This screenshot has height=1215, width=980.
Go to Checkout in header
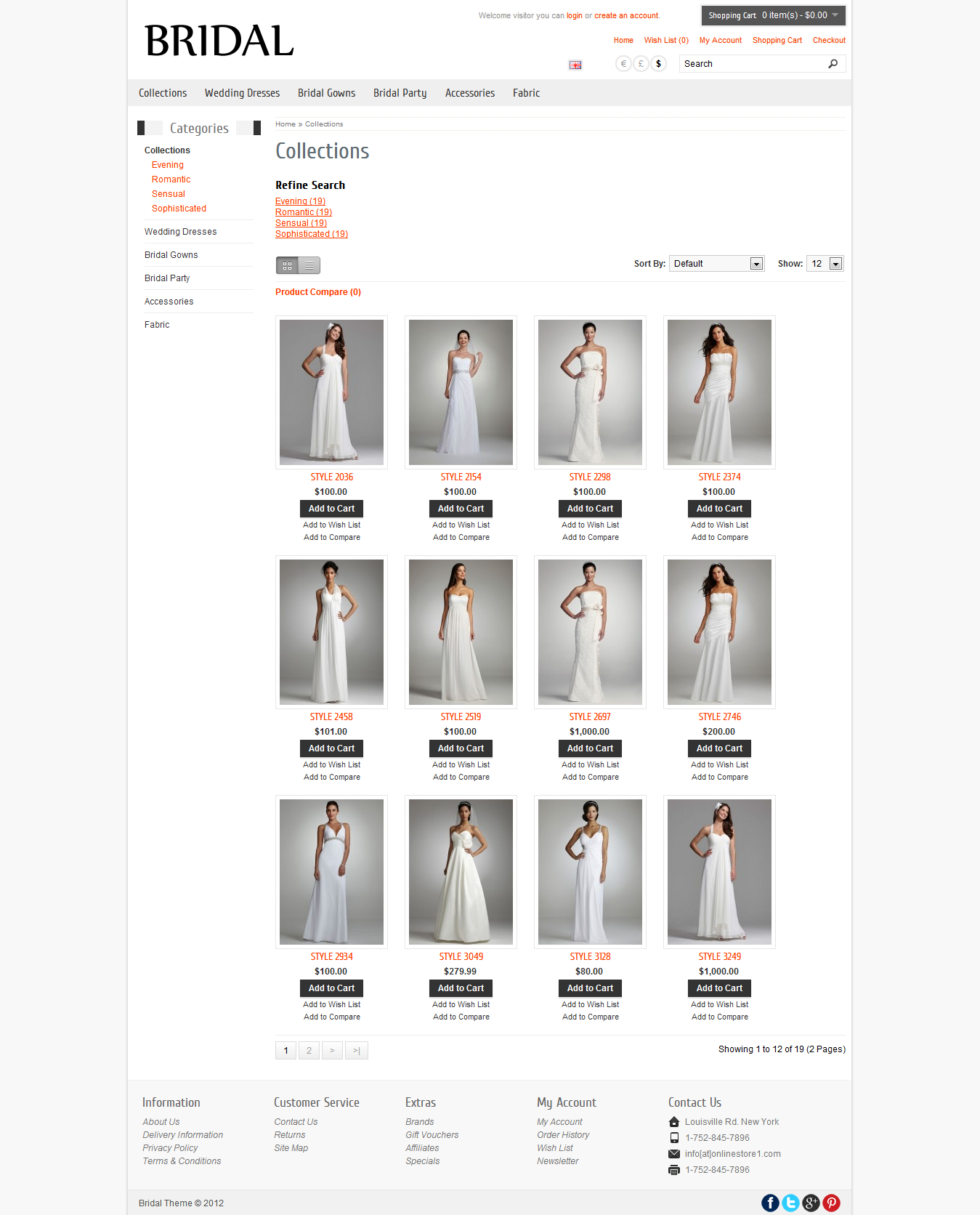[x=829, y=41]
